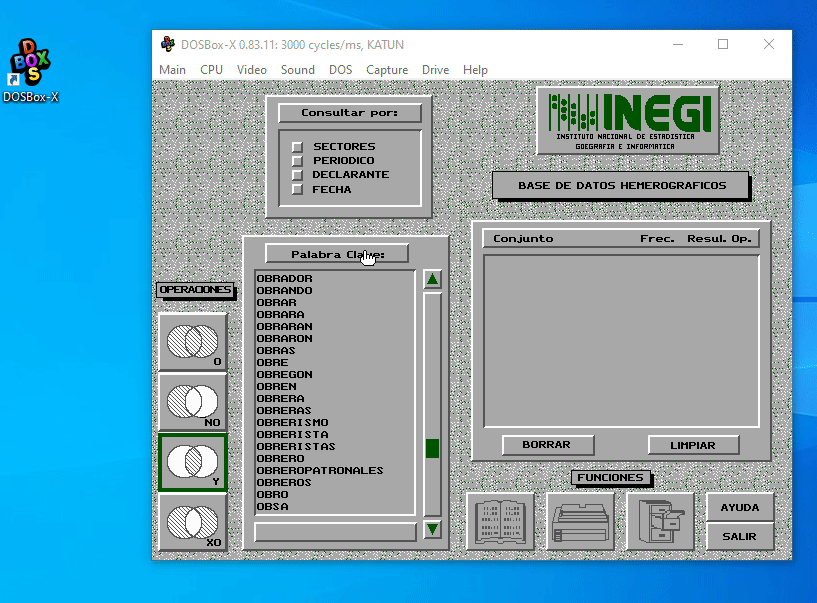The width and height of the screenshot is (817, 603).
Task: Click the Palabra Clave button
Action: (337, 254)
